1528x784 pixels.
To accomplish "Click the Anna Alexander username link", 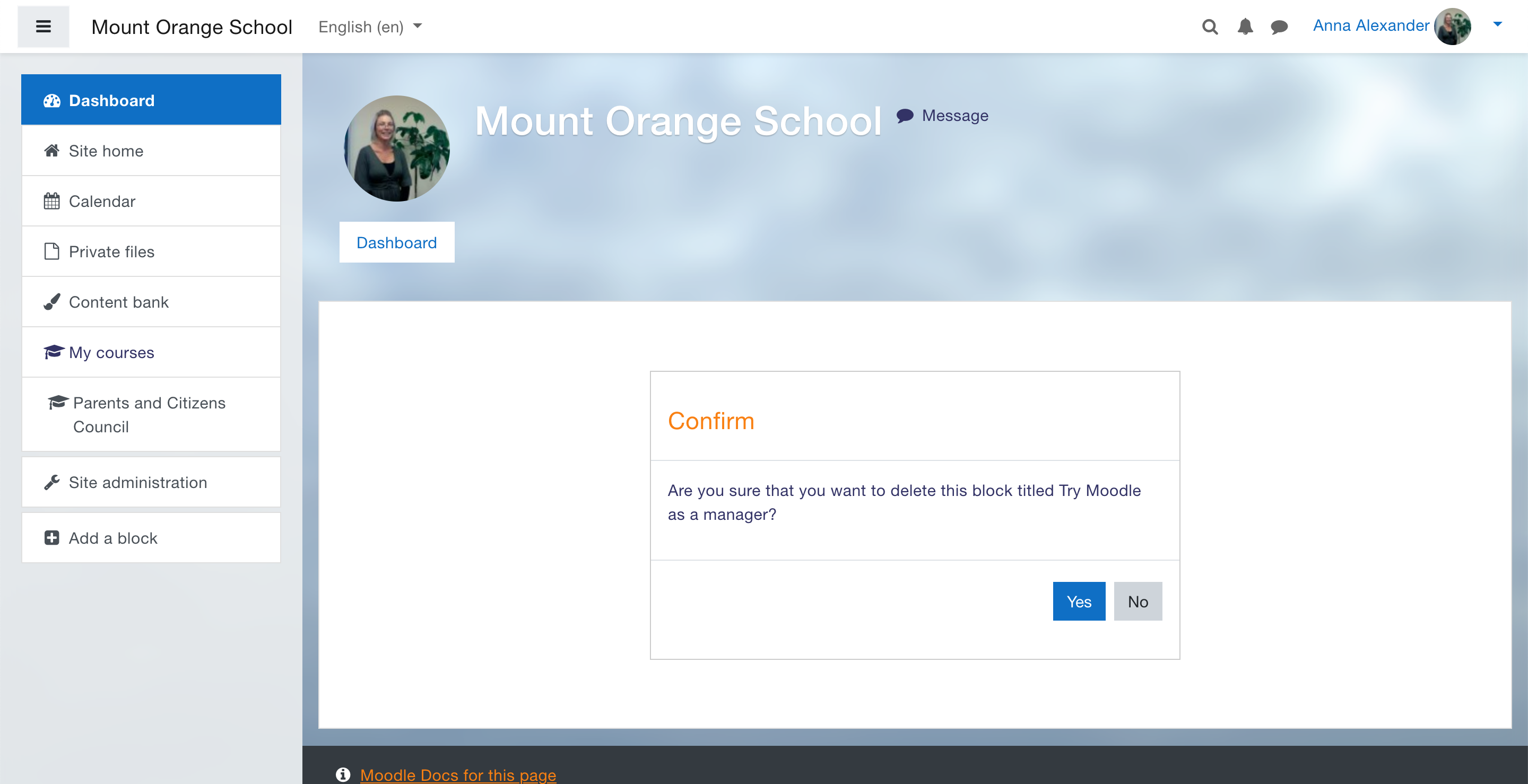I will (1371, 25).
